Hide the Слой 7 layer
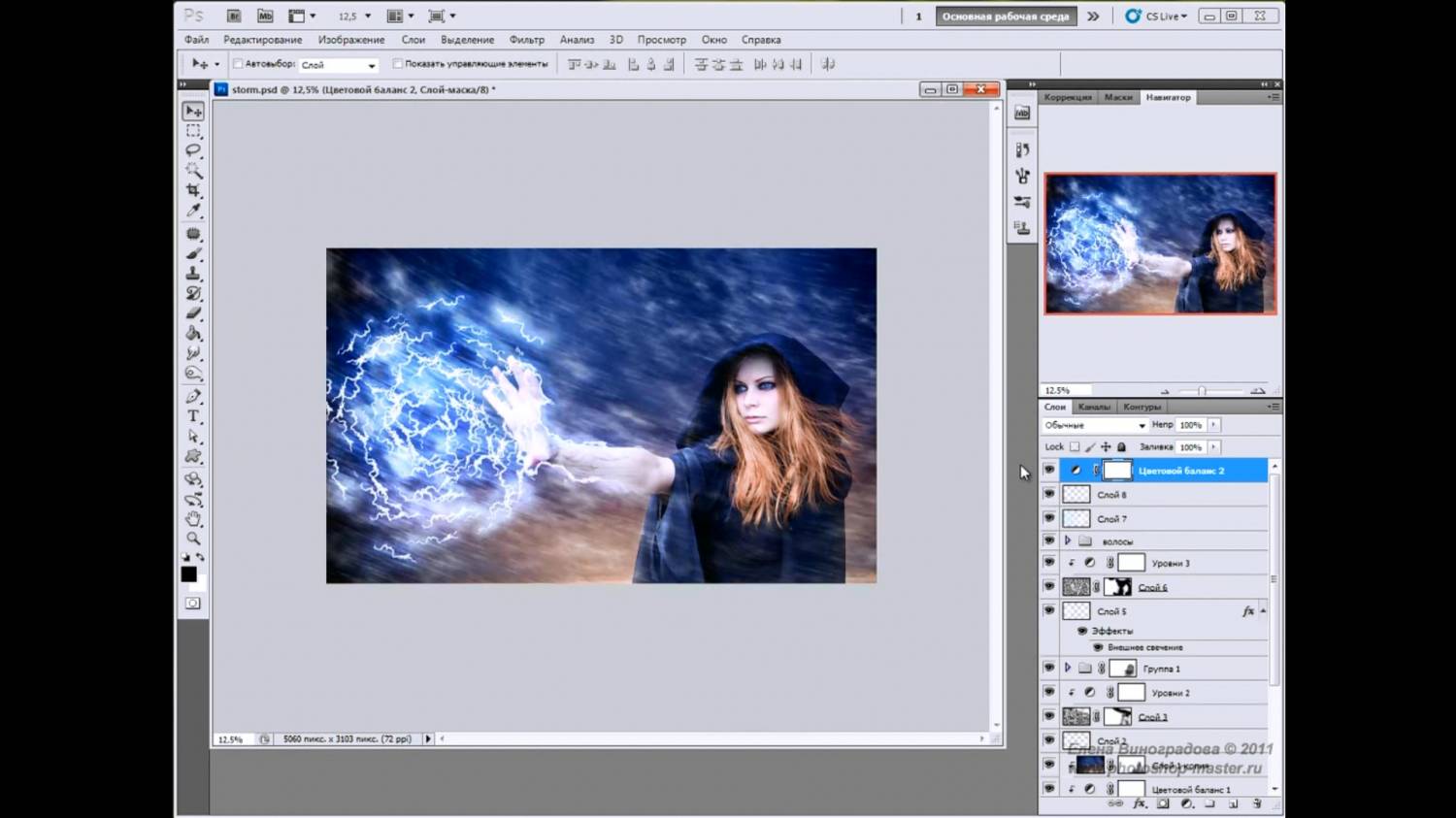1456x818 pixels. coord(1048,518)
